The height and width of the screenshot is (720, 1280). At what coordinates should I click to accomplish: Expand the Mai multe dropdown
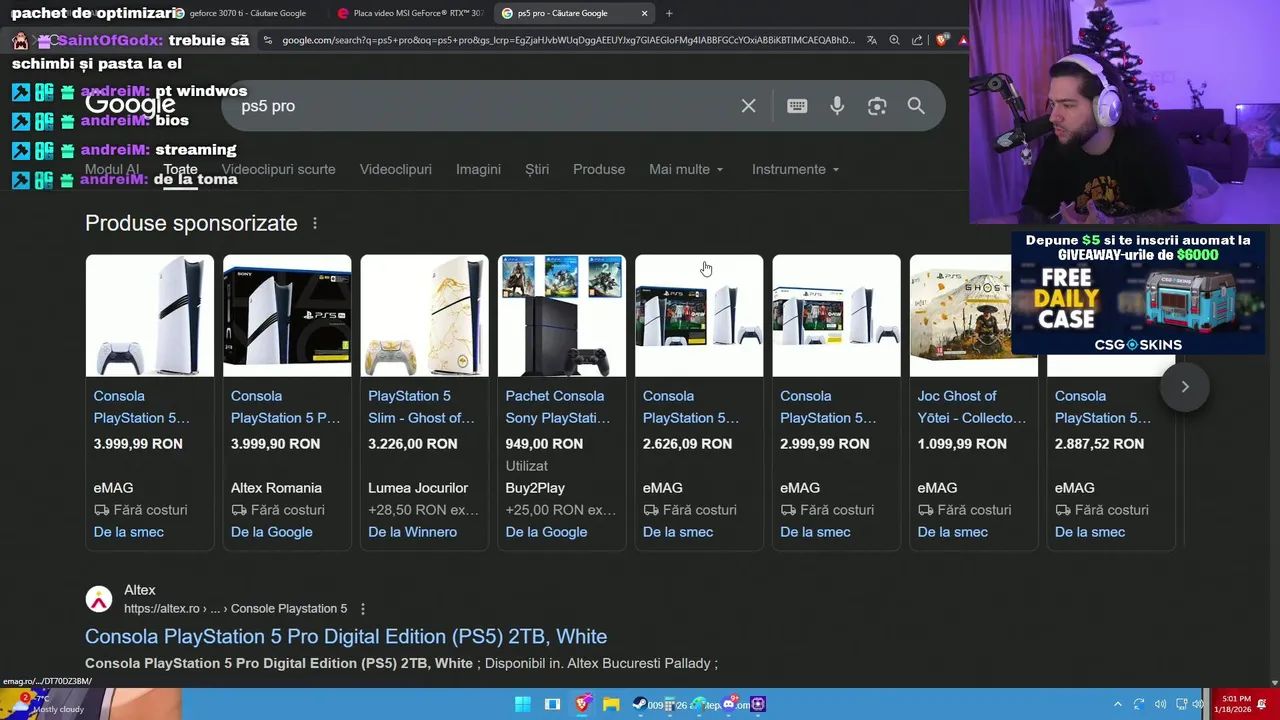(686, 169)
